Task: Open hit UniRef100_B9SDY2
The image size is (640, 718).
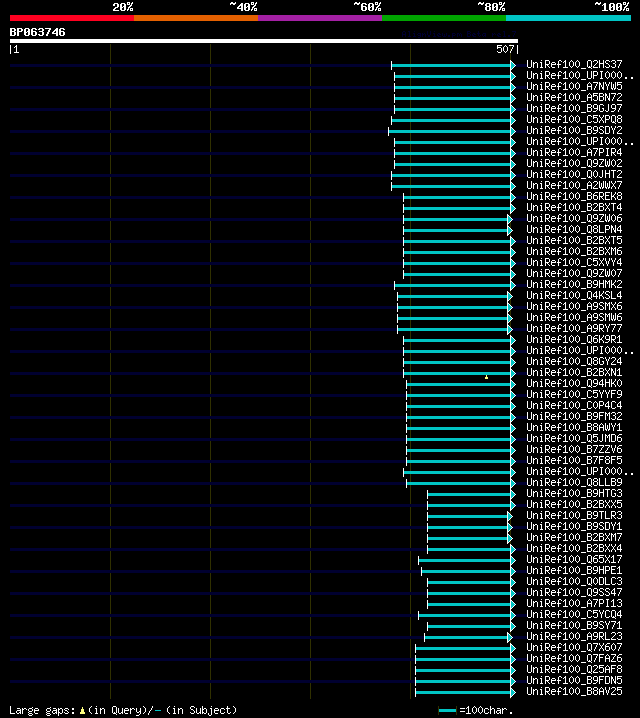Action: [x=574, y=131]
